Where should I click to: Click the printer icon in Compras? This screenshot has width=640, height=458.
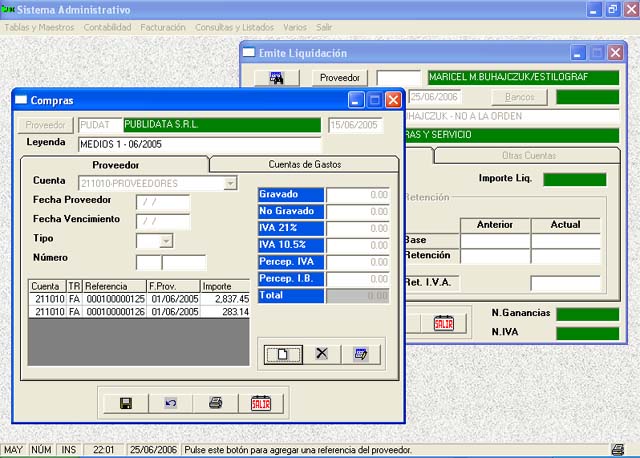215,403
